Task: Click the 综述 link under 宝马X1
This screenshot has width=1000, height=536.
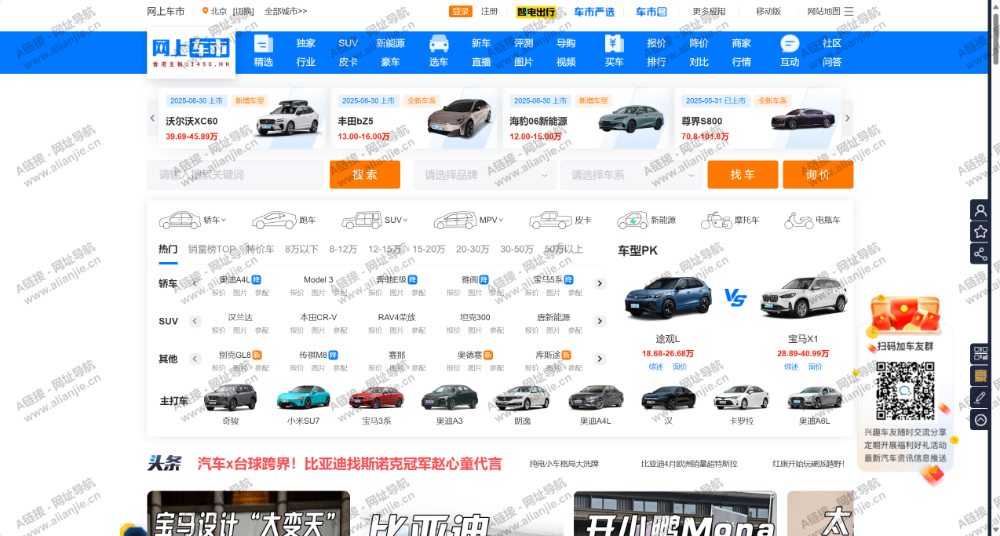Action: 791,367
